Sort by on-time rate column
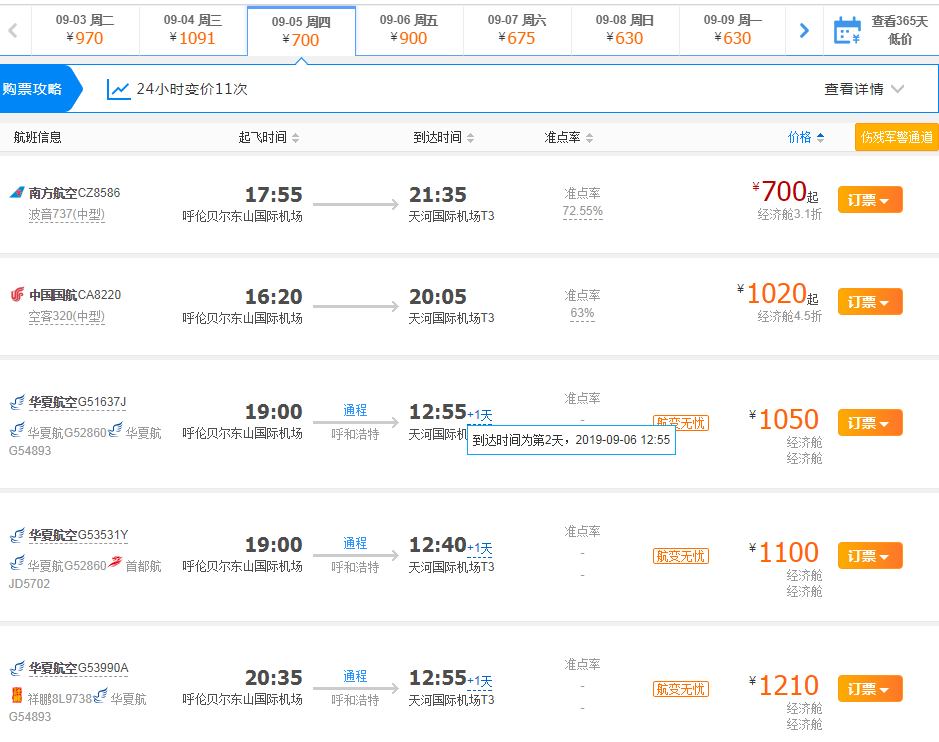This screenshot has height=742, width=939. (568, 138)
